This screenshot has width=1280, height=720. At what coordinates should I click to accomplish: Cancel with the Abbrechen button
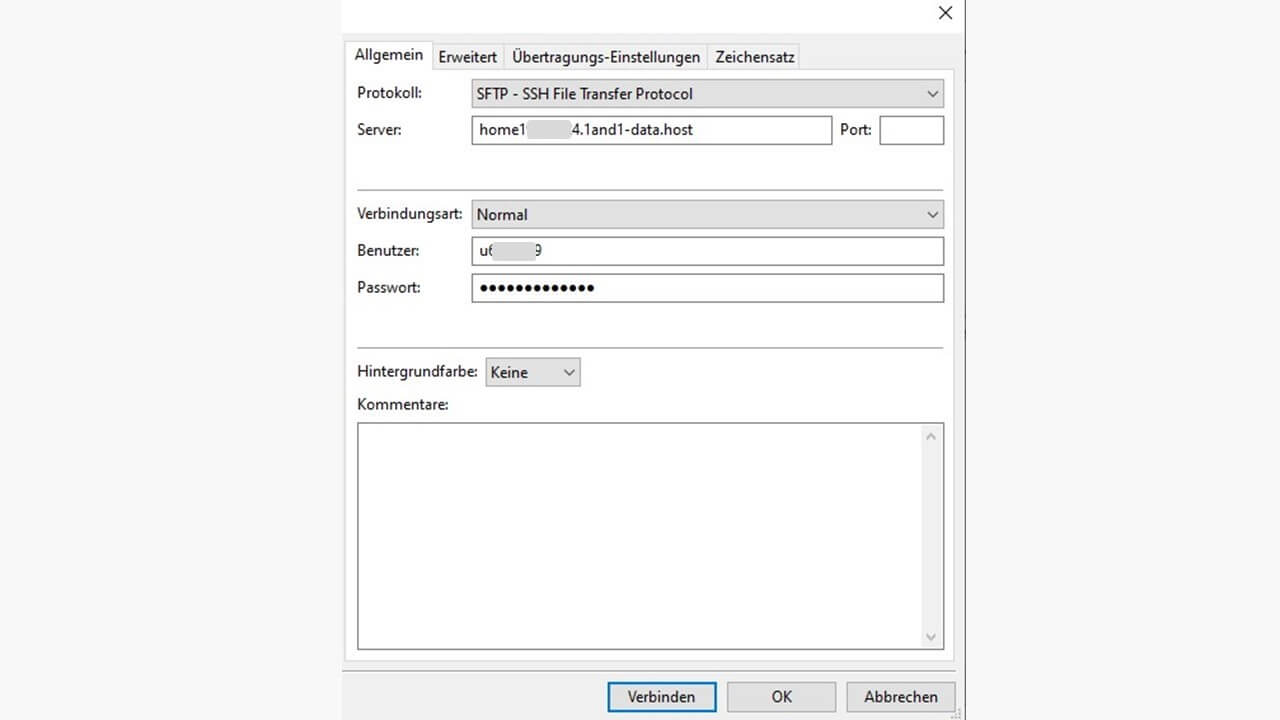coord(901,697)
